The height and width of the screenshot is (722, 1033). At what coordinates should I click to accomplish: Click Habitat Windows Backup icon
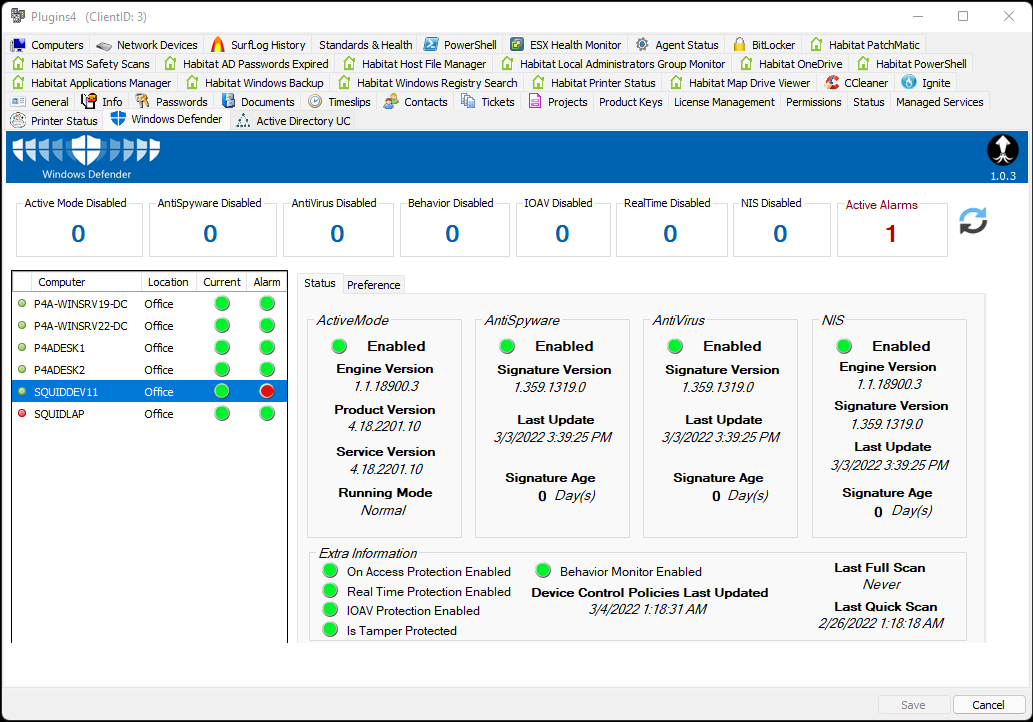coord(192,83)
